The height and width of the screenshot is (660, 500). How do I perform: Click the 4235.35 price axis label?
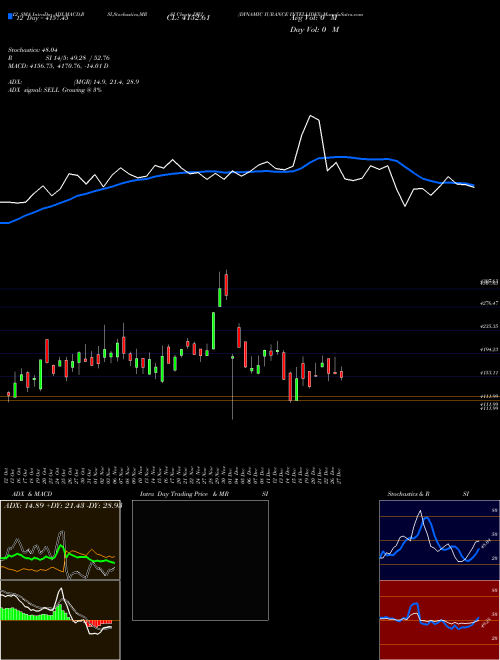coord(489,326)
